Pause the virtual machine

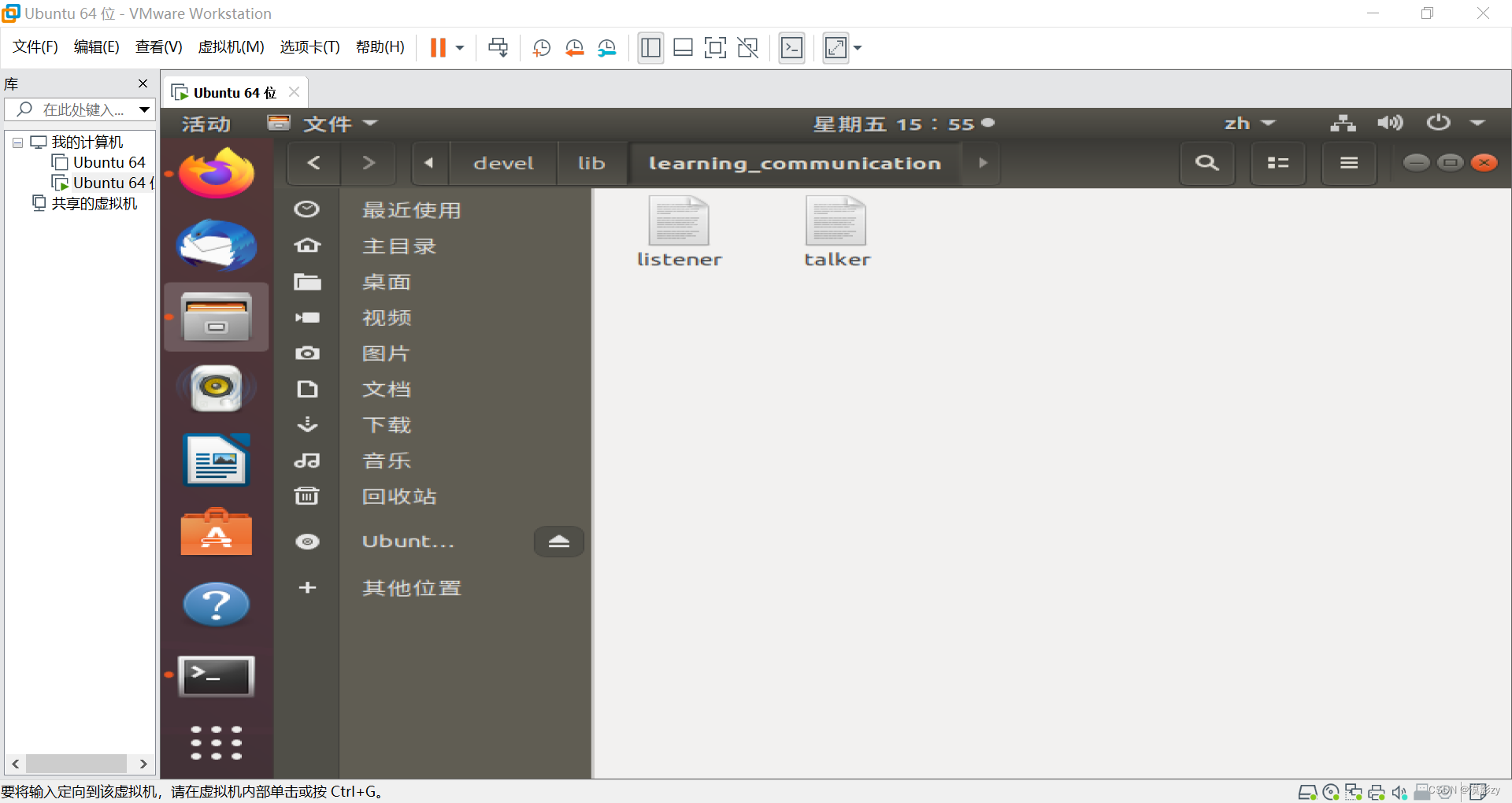point(438,48)
